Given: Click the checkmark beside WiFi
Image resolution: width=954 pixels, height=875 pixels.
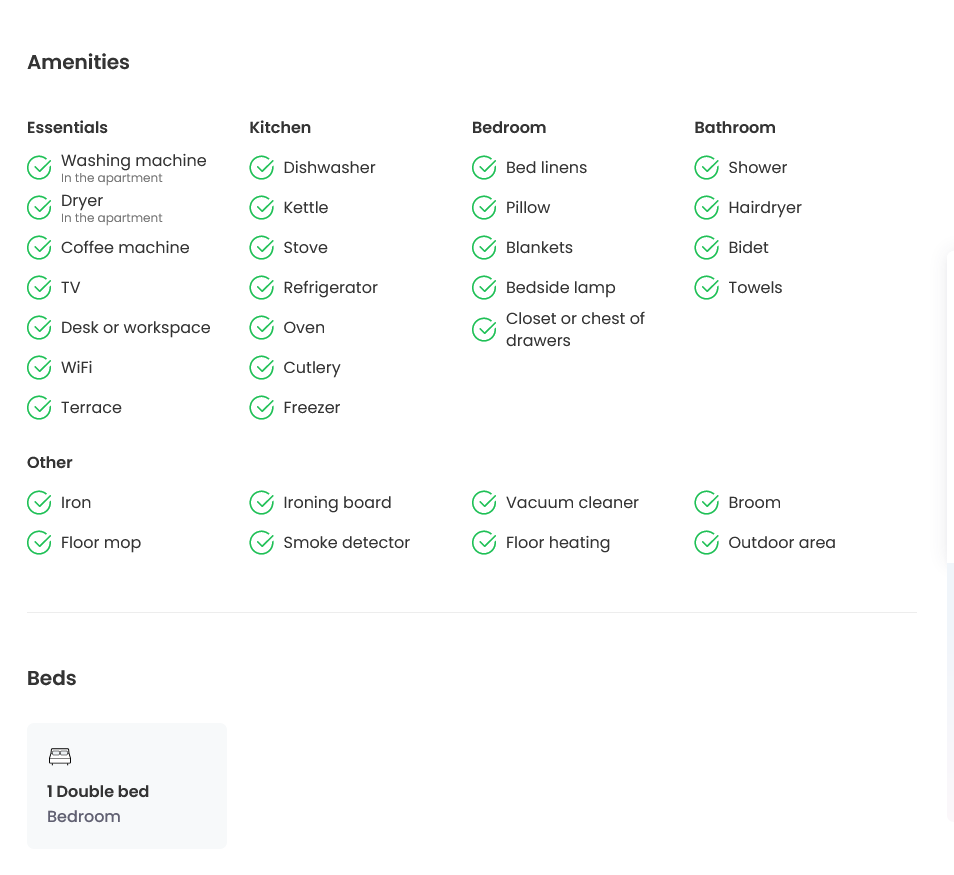Looking at the screenshot, I should (x=39, y=368).
